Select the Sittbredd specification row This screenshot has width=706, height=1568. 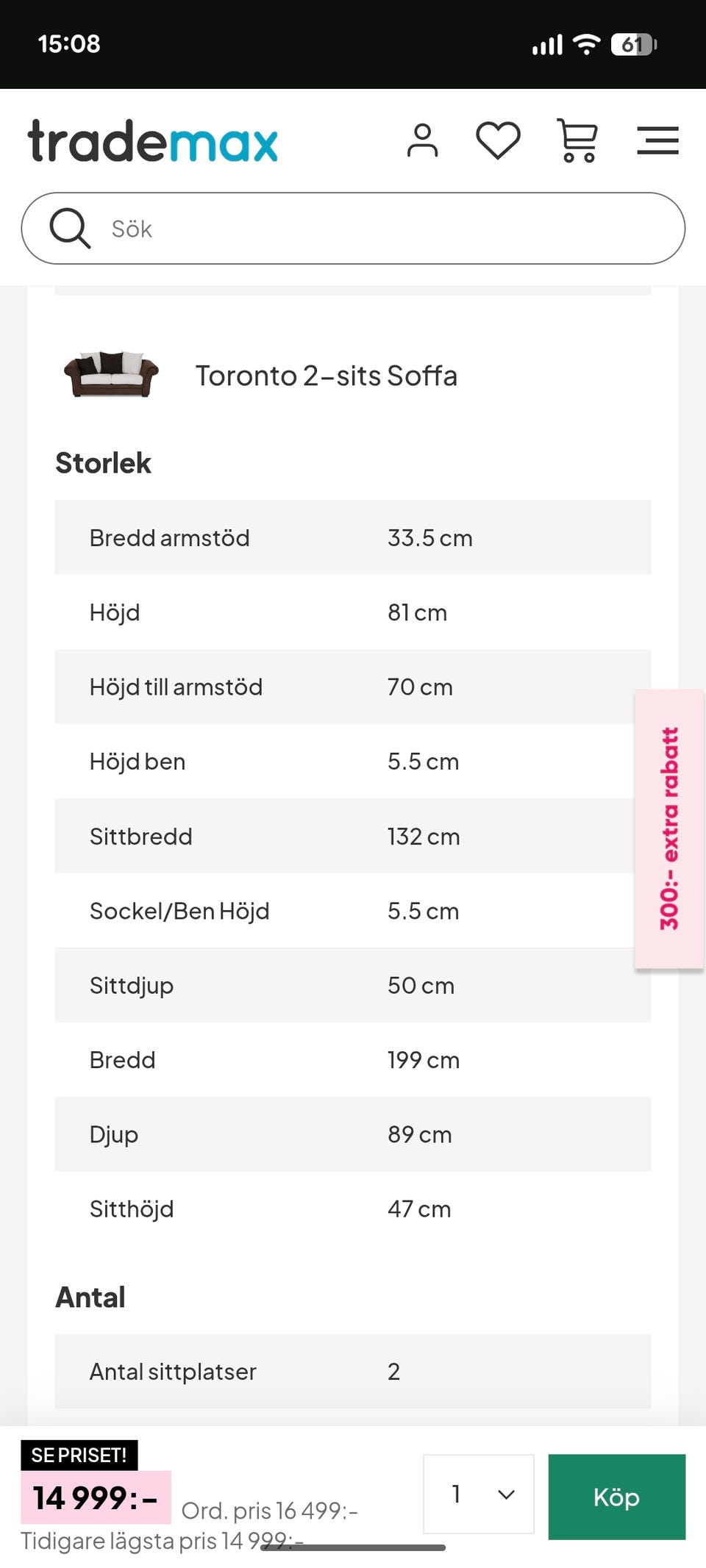pos(352,837)
